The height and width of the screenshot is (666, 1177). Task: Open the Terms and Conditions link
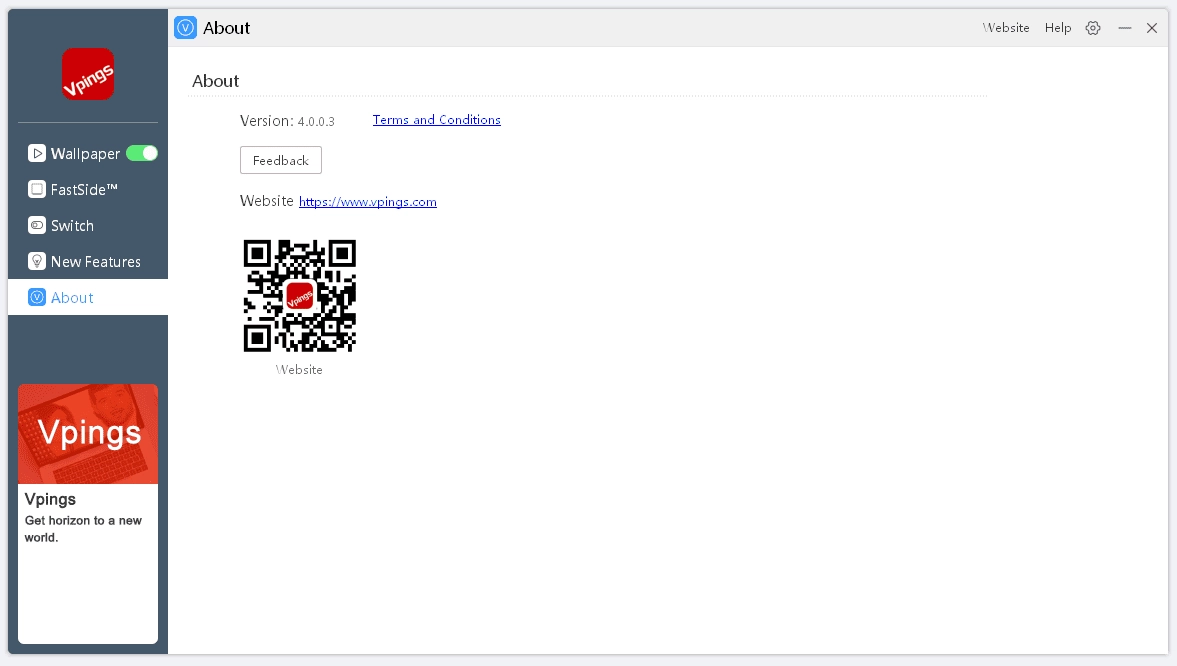(x=436, y=120)
